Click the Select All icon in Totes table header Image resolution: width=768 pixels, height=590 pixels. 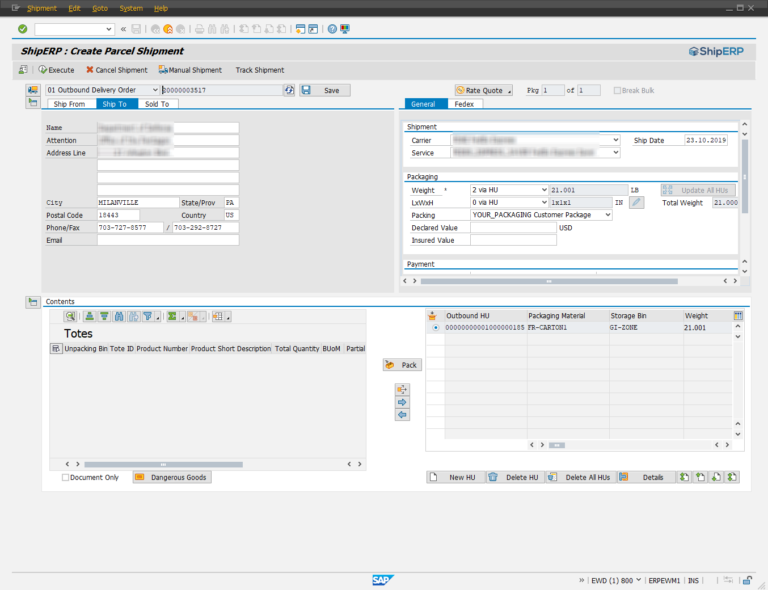point(56,349)
